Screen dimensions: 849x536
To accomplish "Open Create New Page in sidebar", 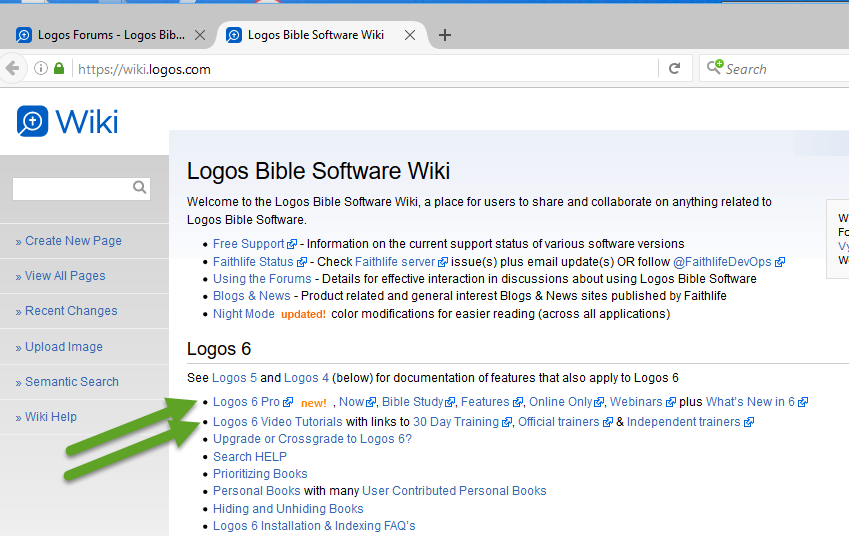I will point(73,241).
